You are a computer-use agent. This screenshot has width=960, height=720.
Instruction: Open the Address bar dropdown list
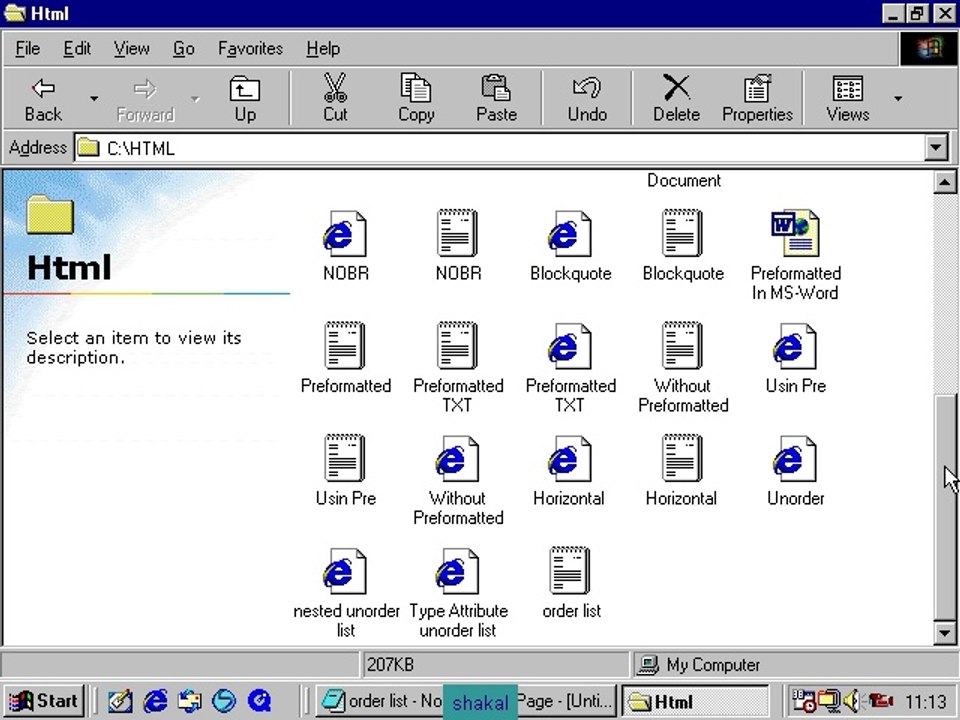[x=936, y=148]
